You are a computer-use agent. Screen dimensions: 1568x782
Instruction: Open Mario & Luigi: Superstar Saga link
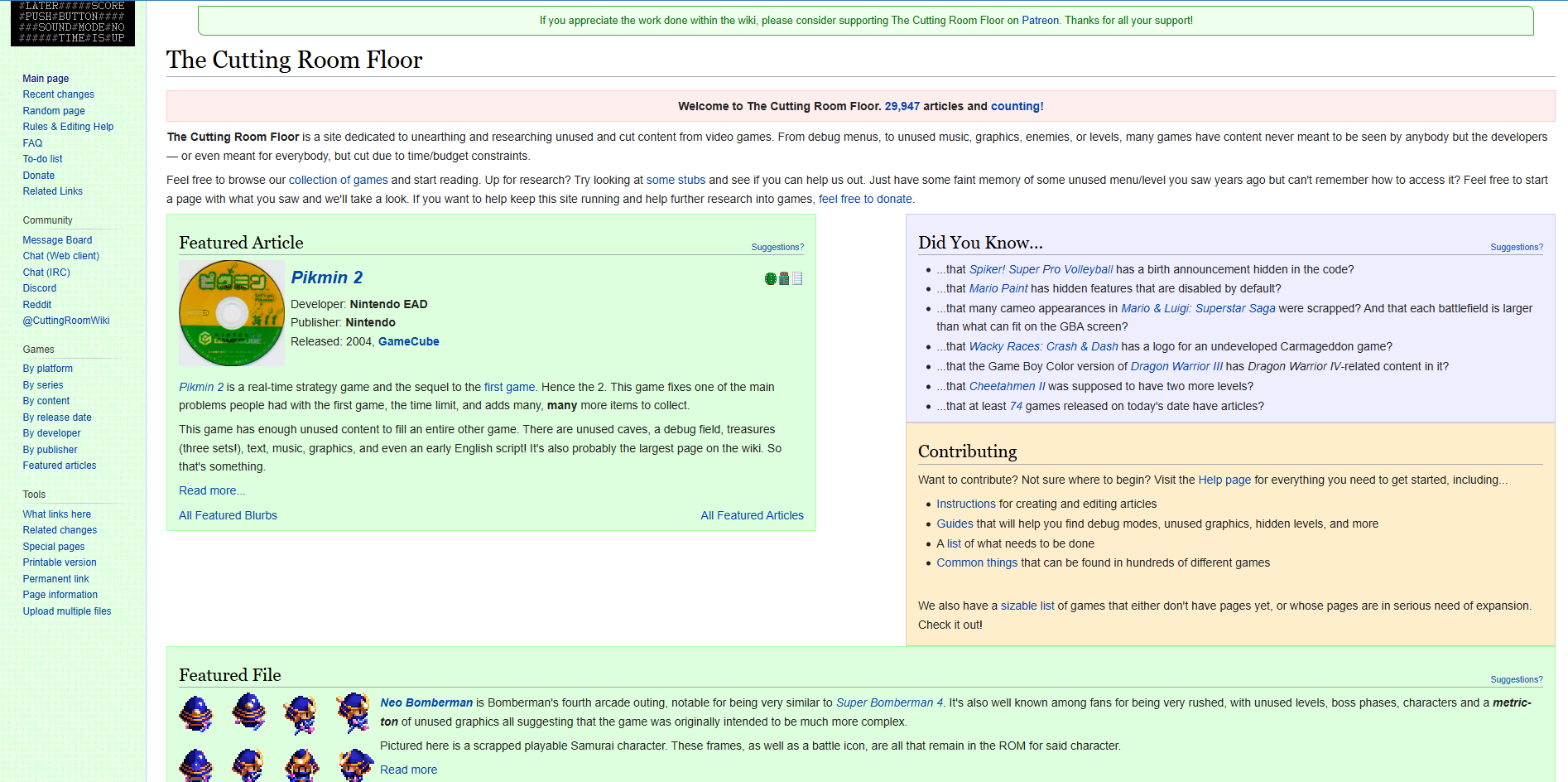[x=1198, y=308]
